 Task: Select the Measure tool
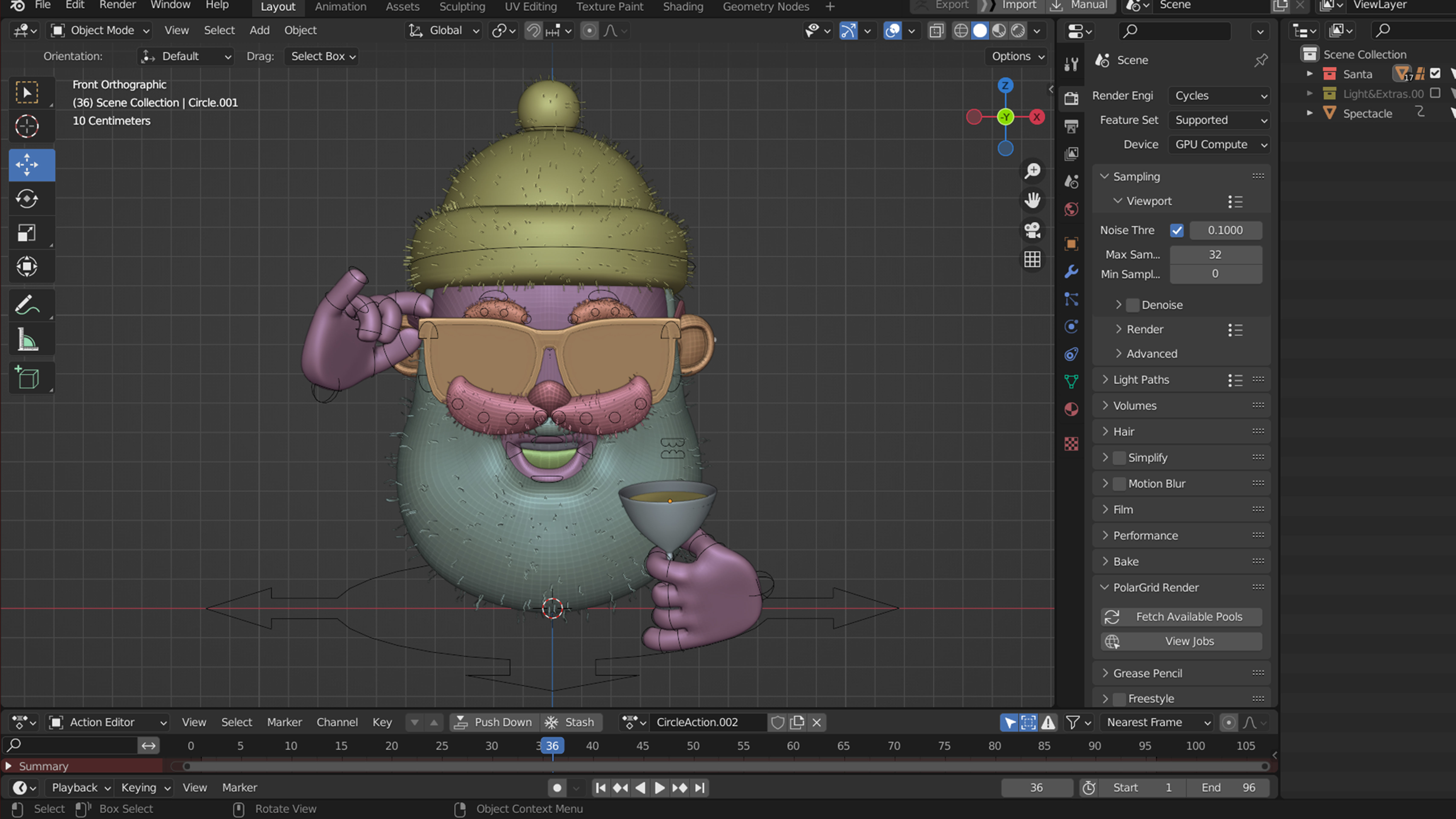pyautogui.click(x=27, y=340)
